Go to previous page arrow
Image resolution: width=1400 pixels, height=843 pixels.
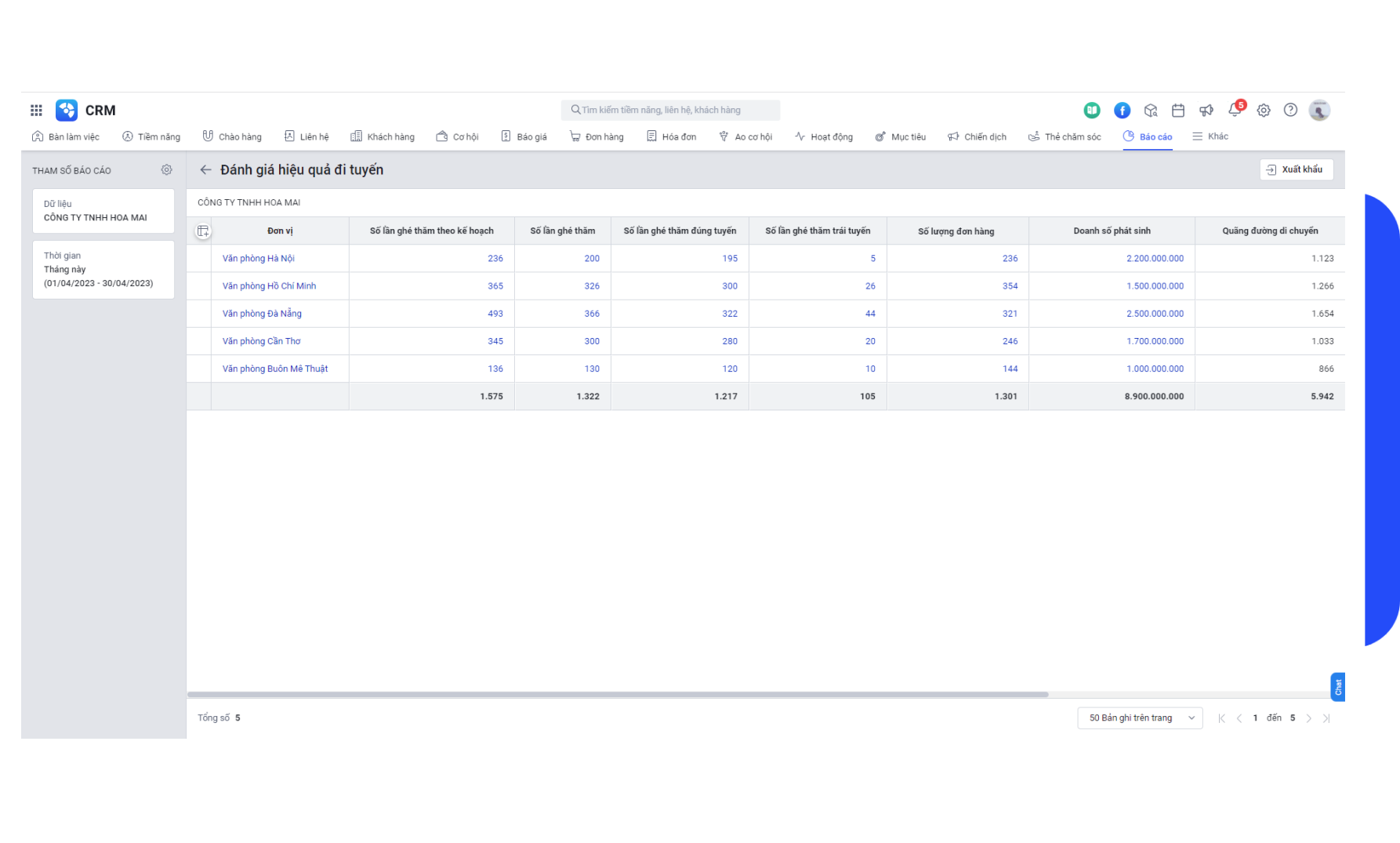click(x=1239, y=718)
